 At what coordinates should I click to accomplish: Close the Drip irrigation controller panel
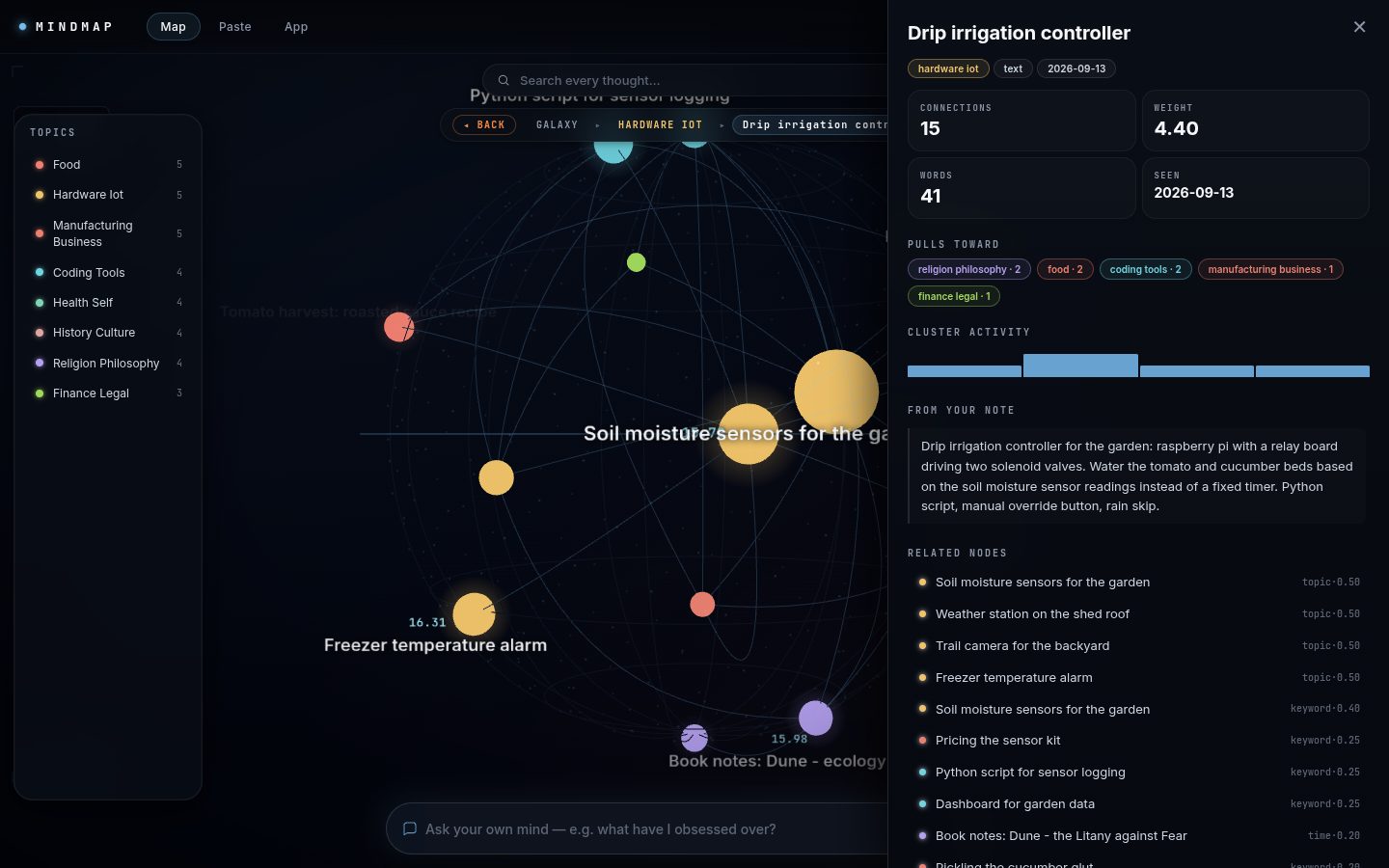pos(1359,27)
